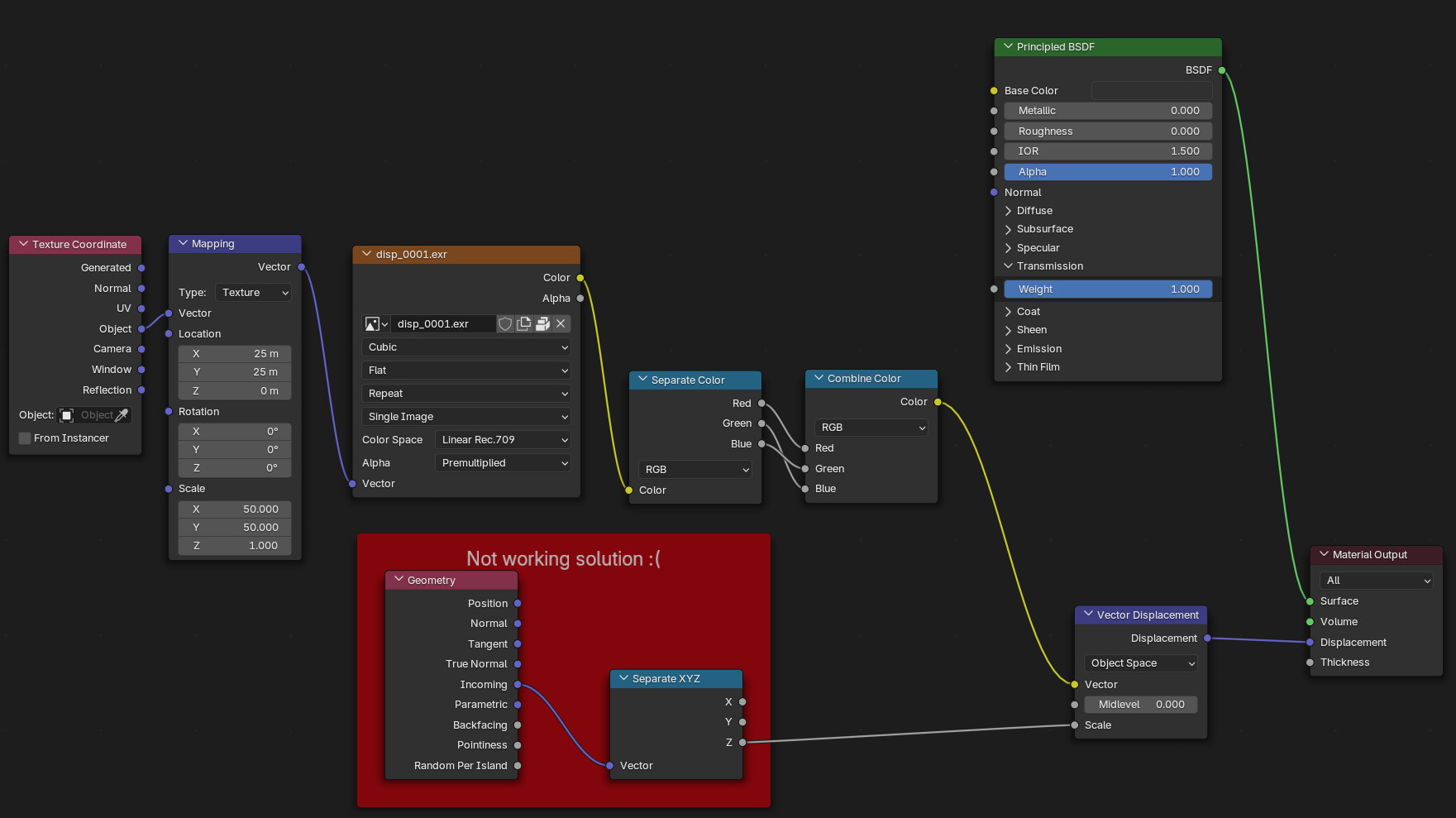Click the Object eyedropper picker icon
1456x818 pixels.
(122, 415)
